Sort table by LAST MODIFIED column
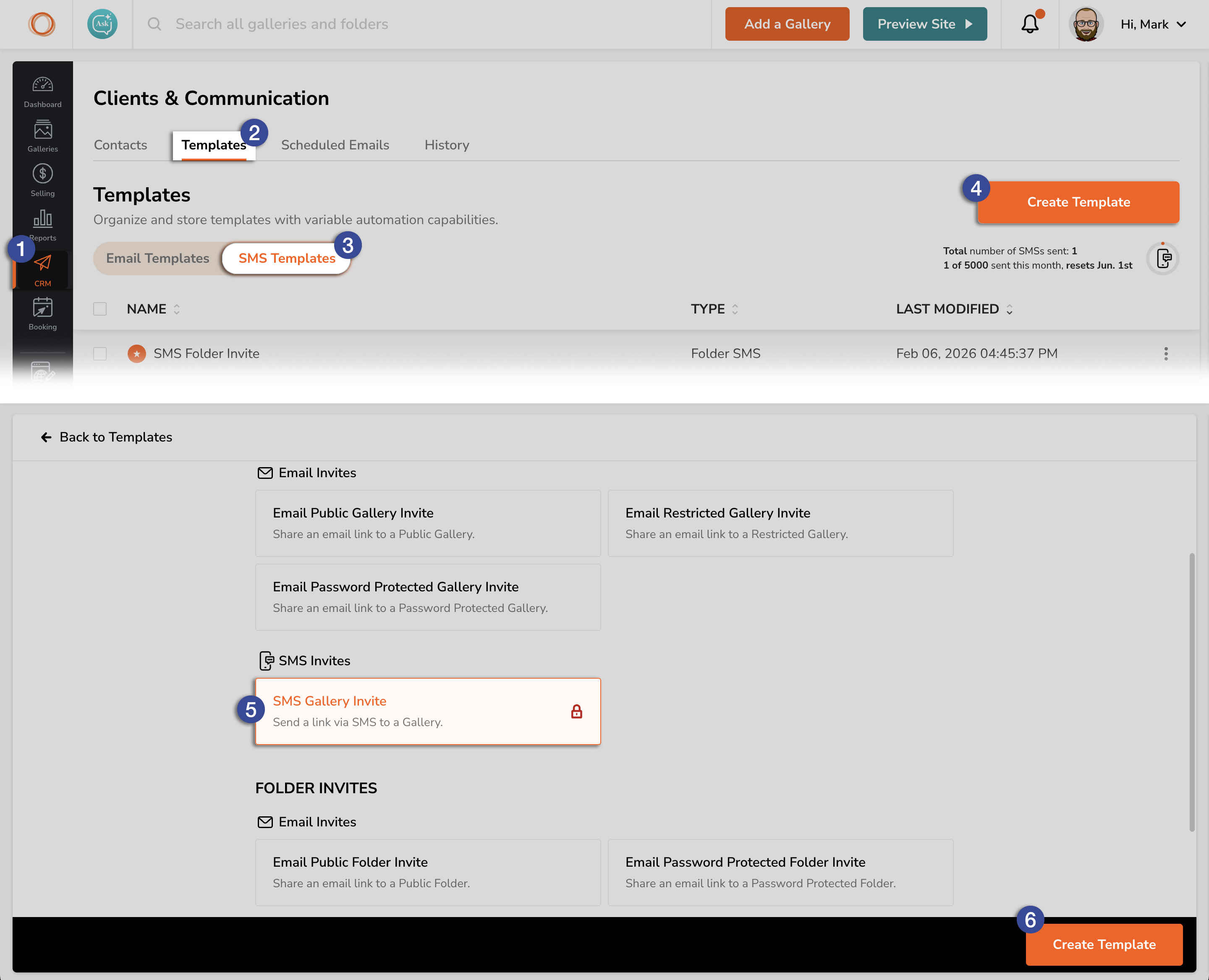The height and width of the screenshot is (980, 1209). point(954,309)
